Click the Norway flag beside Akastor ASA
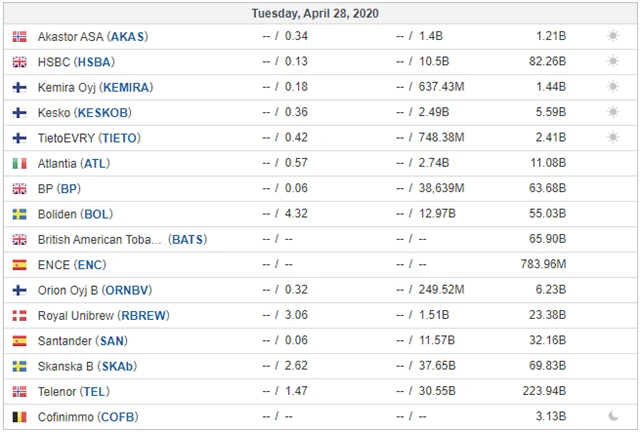This screenshot has height=432, width=640. (19, 36)
